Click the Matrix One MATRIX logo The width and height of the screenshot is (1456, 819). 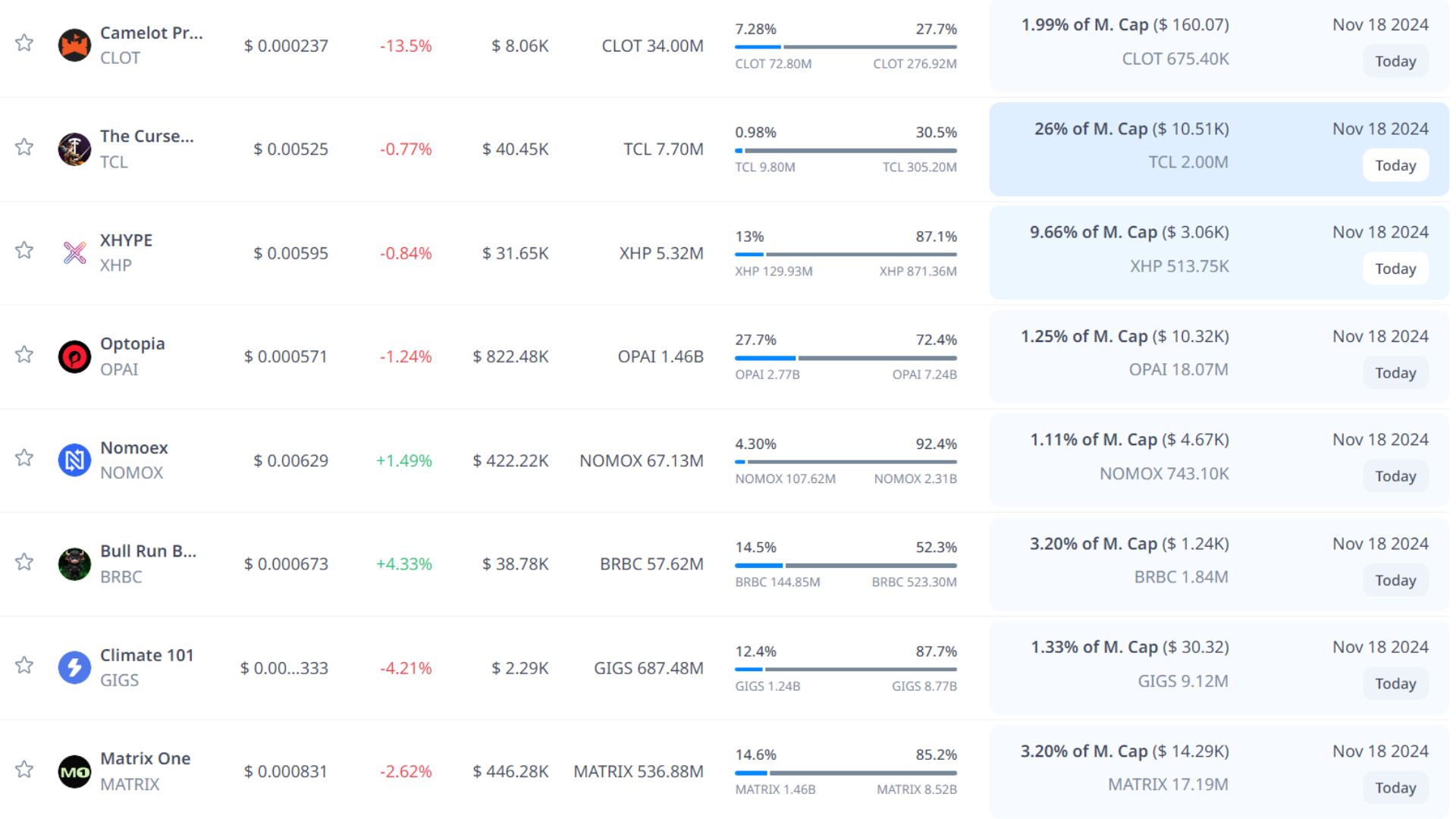pyautogui.click(x=74, y=772)
